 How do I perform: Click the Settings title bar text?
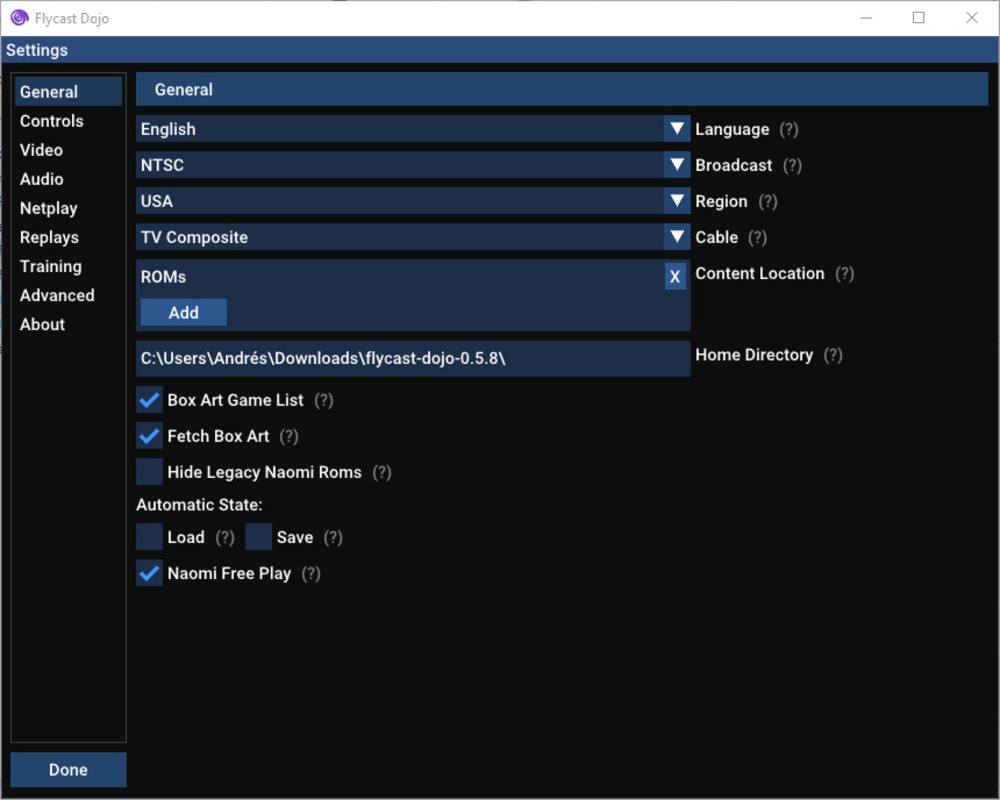(37, 50)
